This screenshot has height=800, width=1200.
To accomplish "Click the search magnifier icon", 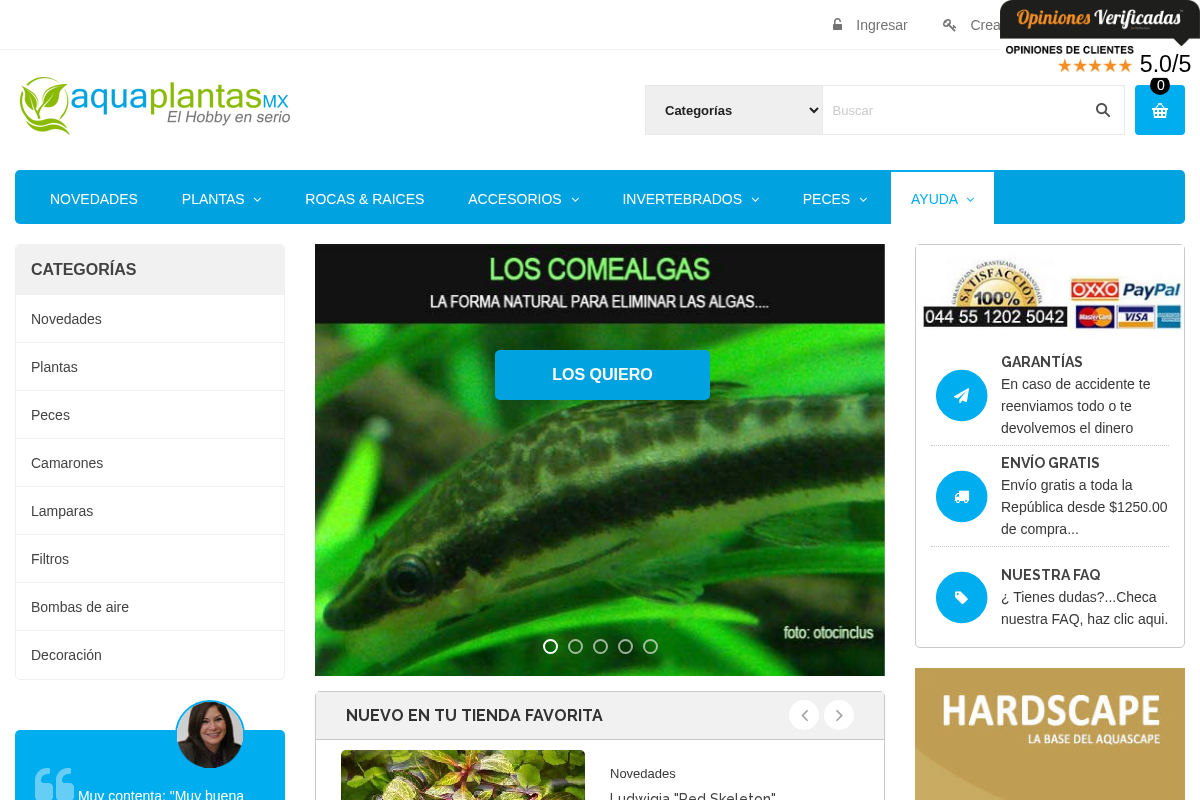I will 1102,110.
